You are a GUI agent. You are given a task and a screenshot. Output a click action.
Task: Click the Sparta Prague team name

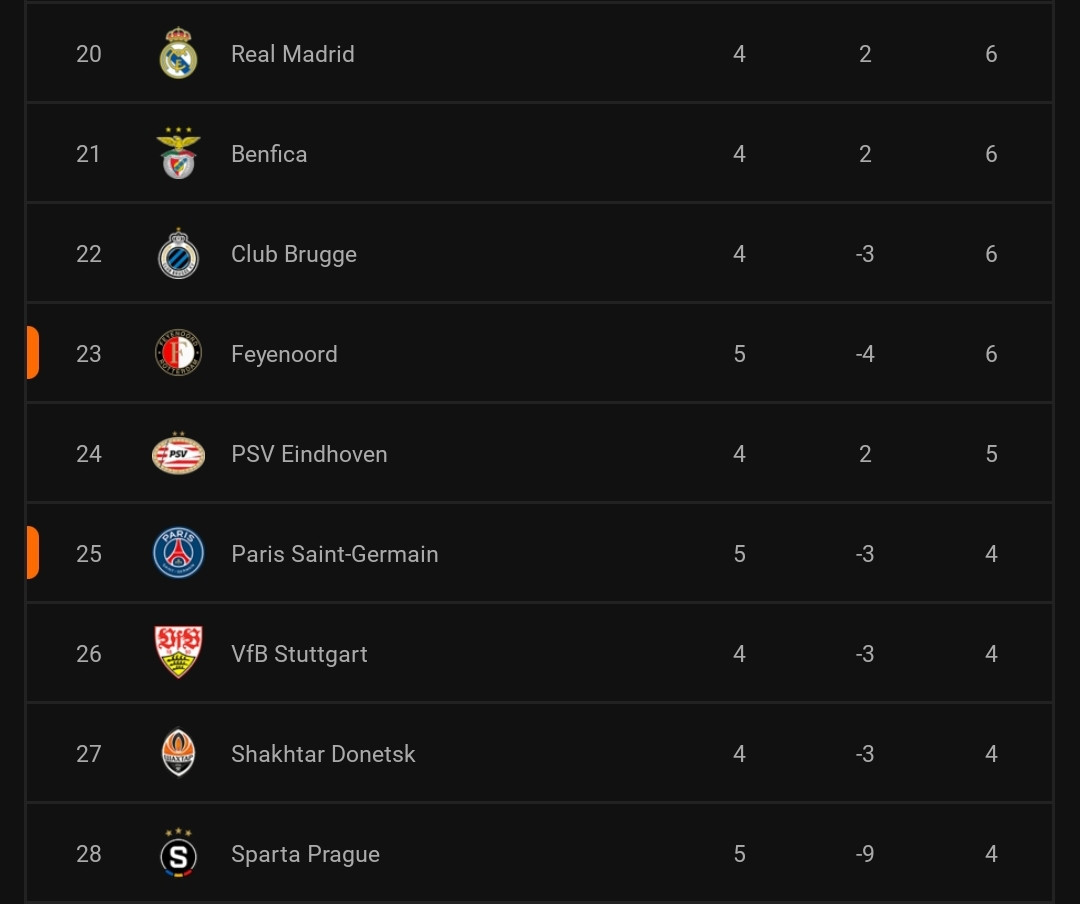point(306,854)
